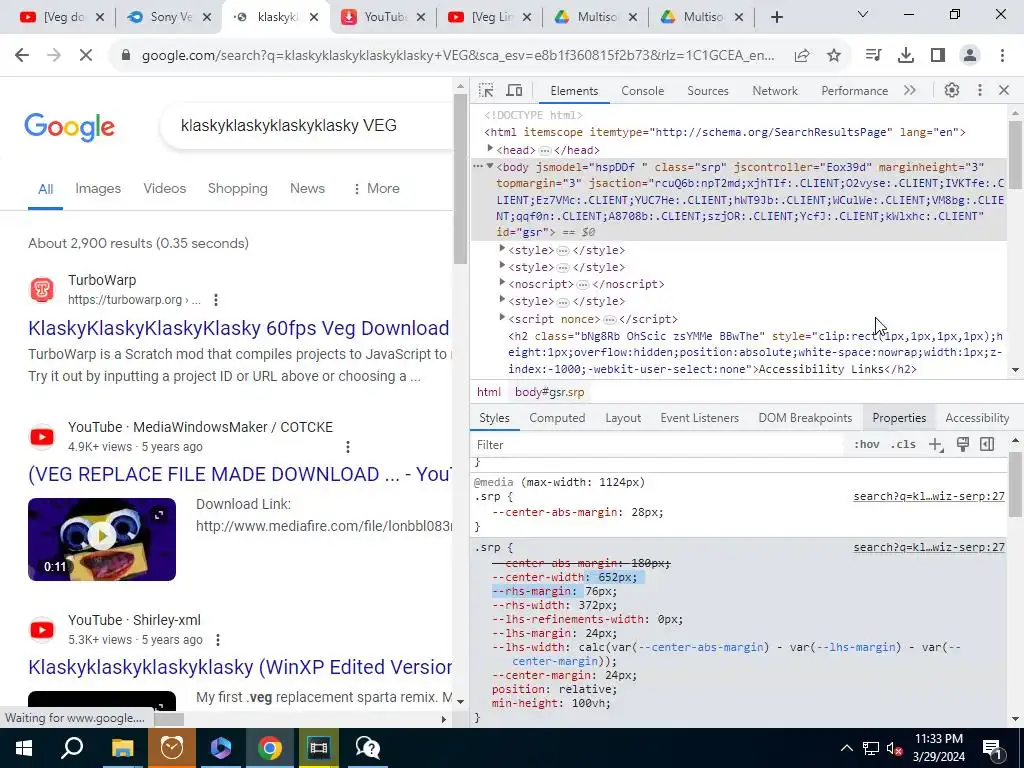Open the three-dot menu for TurboWarp result
Image resolution: width=1024 pixels, height=768 pixels.
click(x=216, y=300)
